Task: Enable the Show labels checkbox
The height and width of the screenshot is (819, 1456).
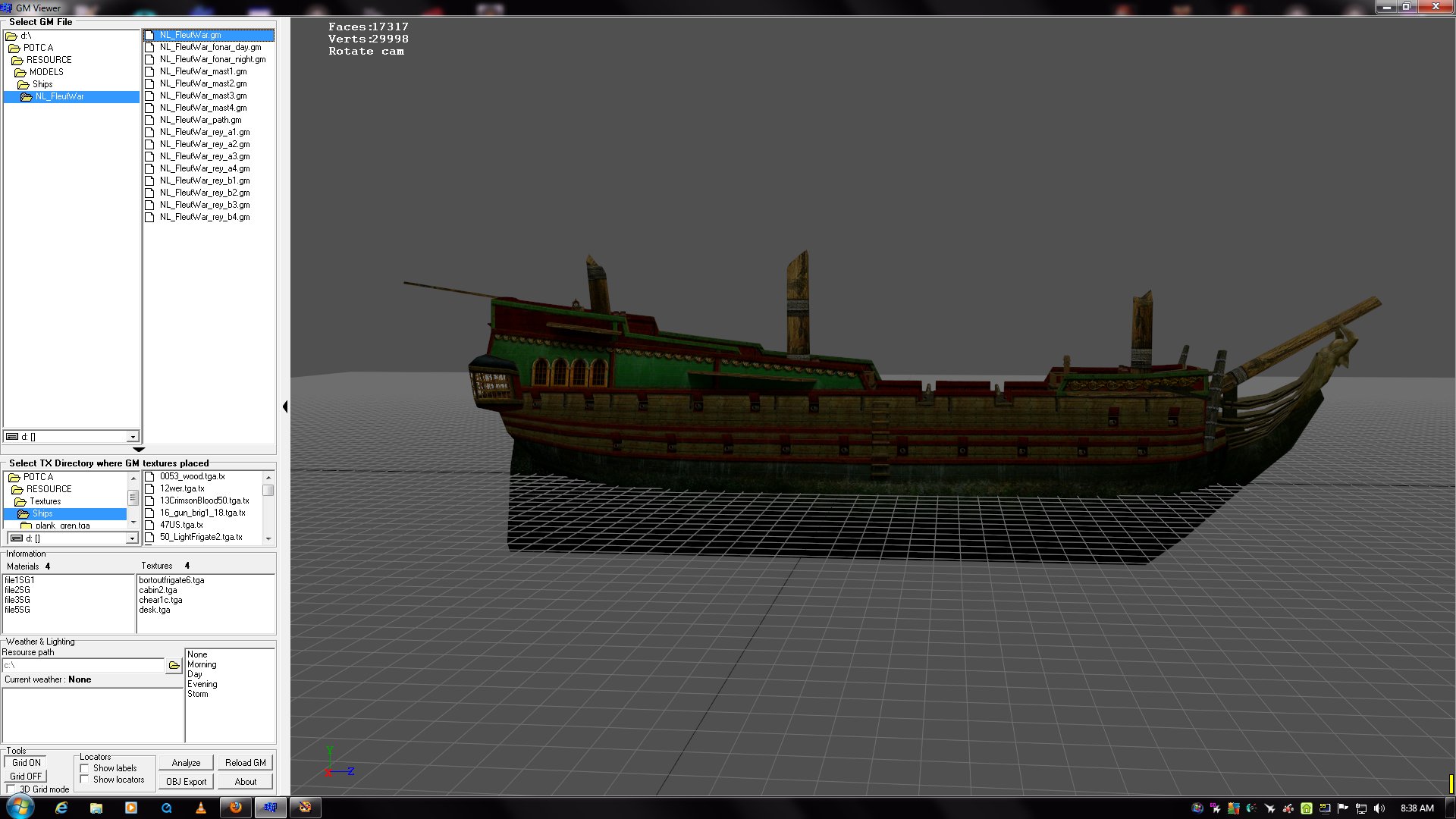Action: pyautogui.click(x=85, y=768)
